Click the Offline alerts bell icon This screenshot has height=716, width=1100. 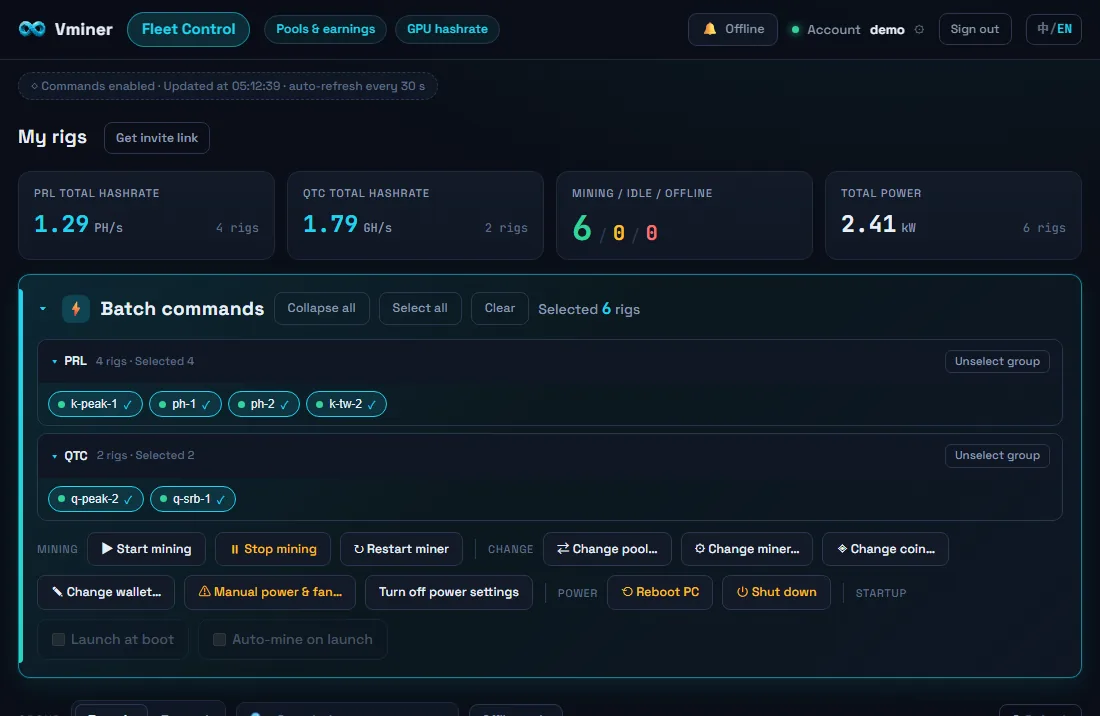[710, 29]
